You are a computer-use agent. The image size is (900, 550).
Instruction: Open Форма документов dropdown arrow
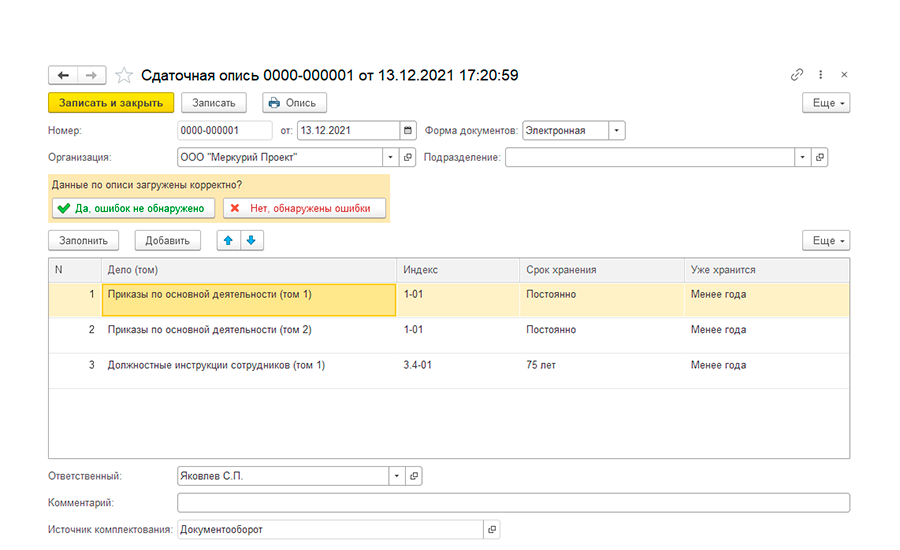(616, 130)
